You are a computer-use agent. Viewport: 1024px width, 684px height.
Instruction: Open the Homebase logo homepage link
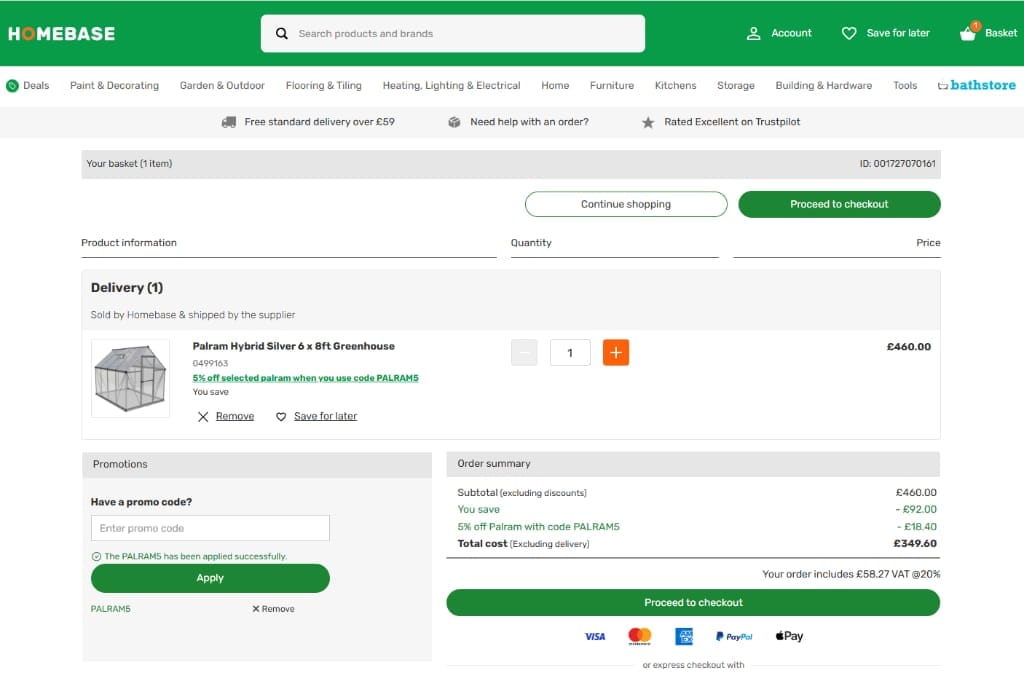pyautogui.click(x=61, y=33)
